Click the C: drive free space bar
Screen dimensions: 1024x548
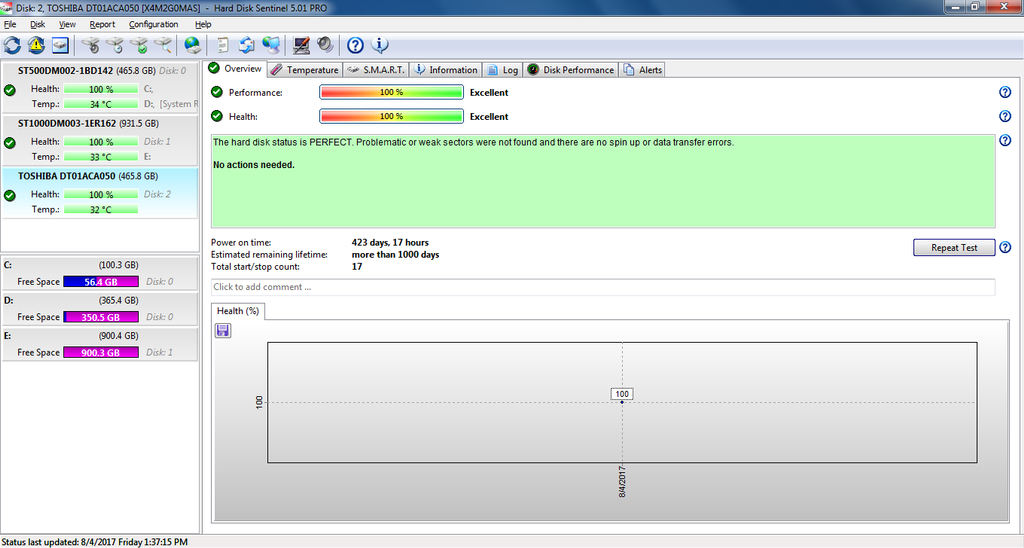pos(102,282)
